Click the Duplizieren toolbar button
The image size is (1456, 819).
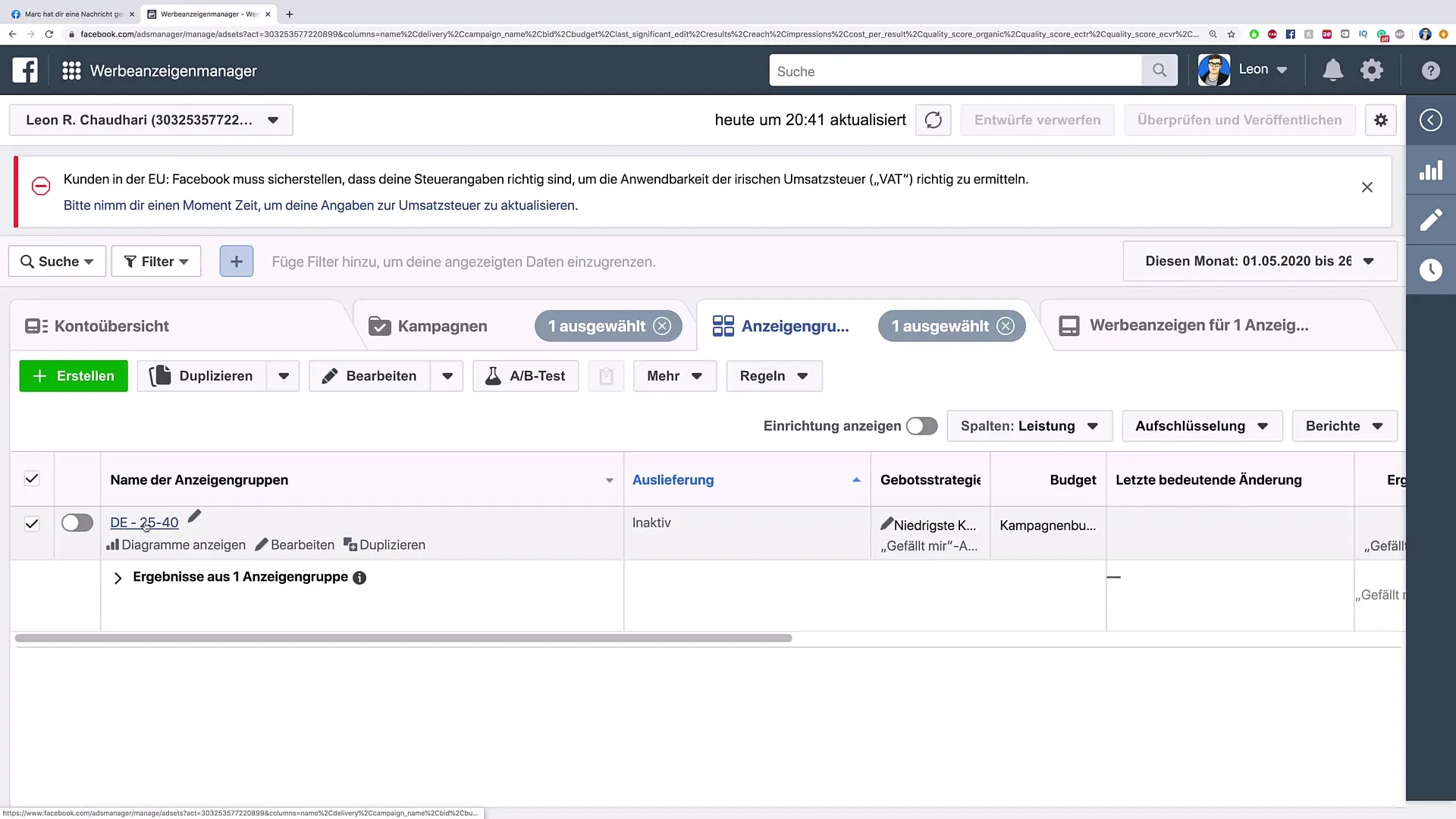202,376
